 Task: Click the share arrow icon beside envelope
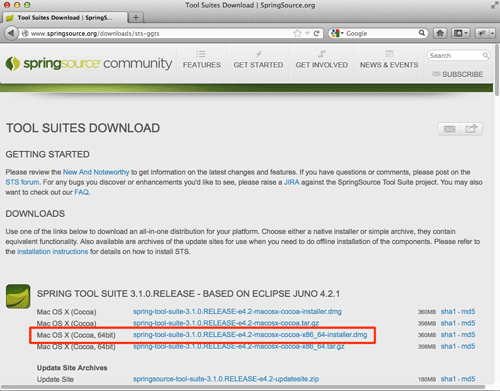tap(471, 129)
